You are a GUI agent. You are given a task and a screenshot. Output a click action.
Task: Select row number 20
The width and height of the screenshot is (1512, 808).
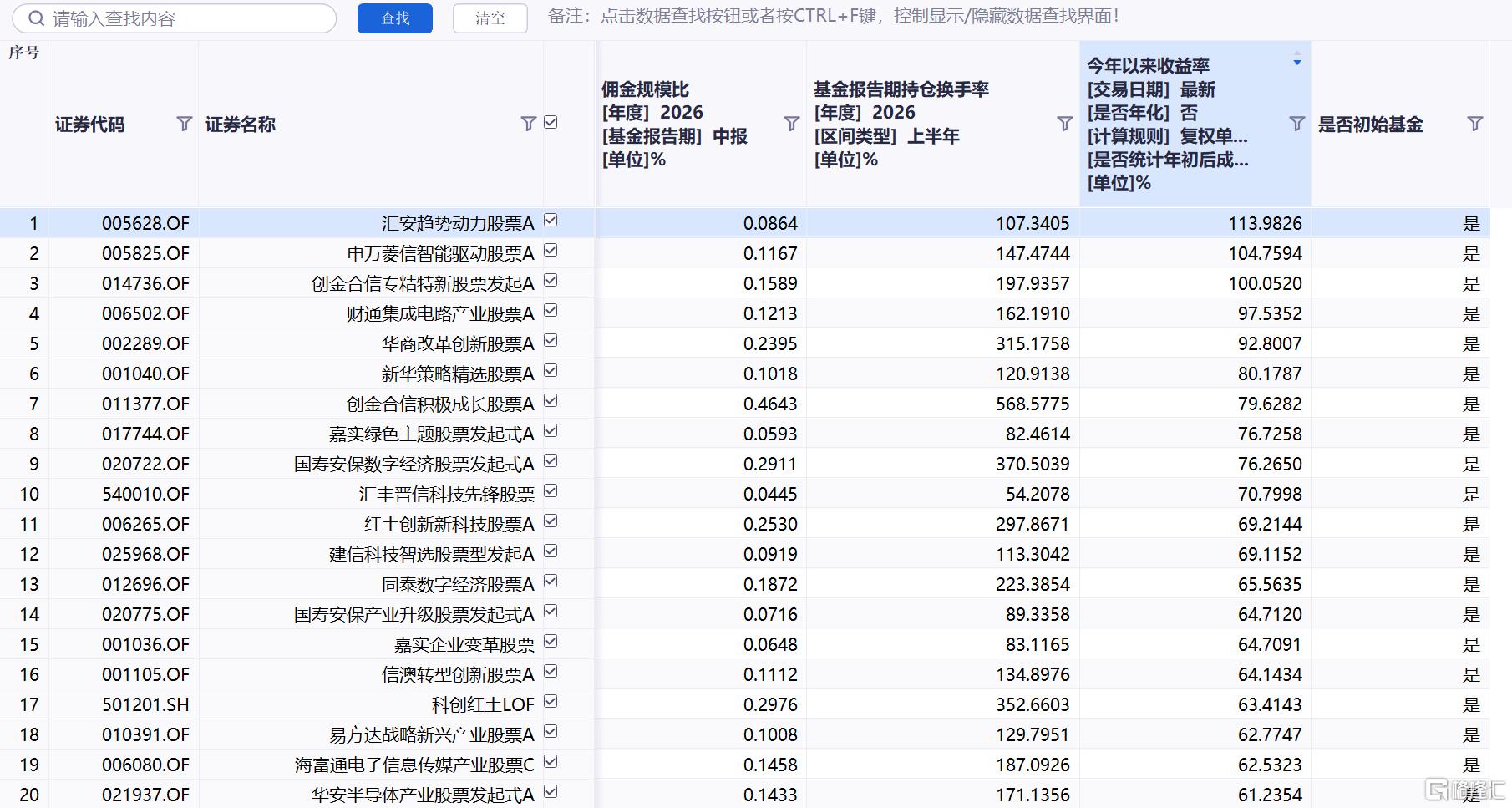click(x=29, y=795)
